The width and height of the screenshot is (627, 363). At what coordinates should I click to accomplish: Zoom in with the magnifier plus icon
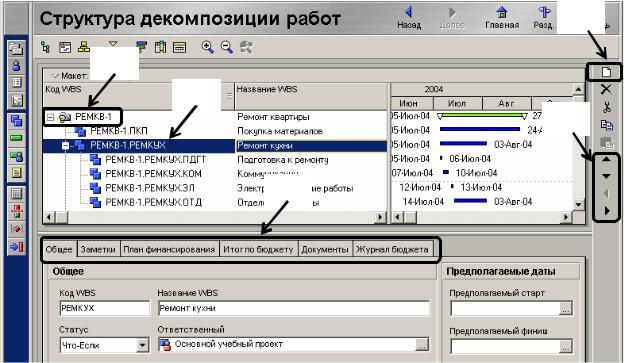[x=207, y=48]
